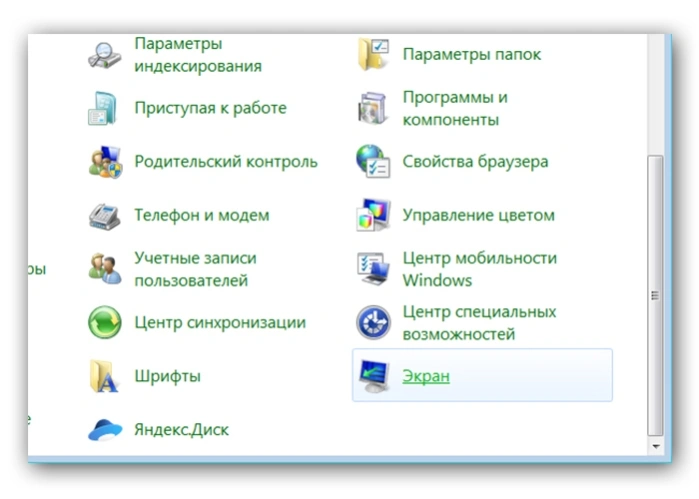Click the Экран monitor icon
Screen dimensions: 699x499
click(374, 376)
